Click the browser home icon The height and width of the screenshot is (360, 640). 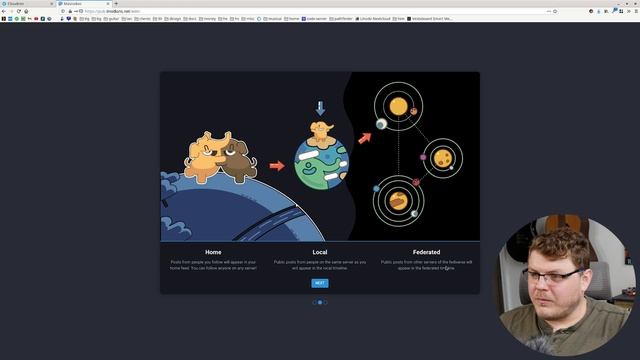pos(27,11)
